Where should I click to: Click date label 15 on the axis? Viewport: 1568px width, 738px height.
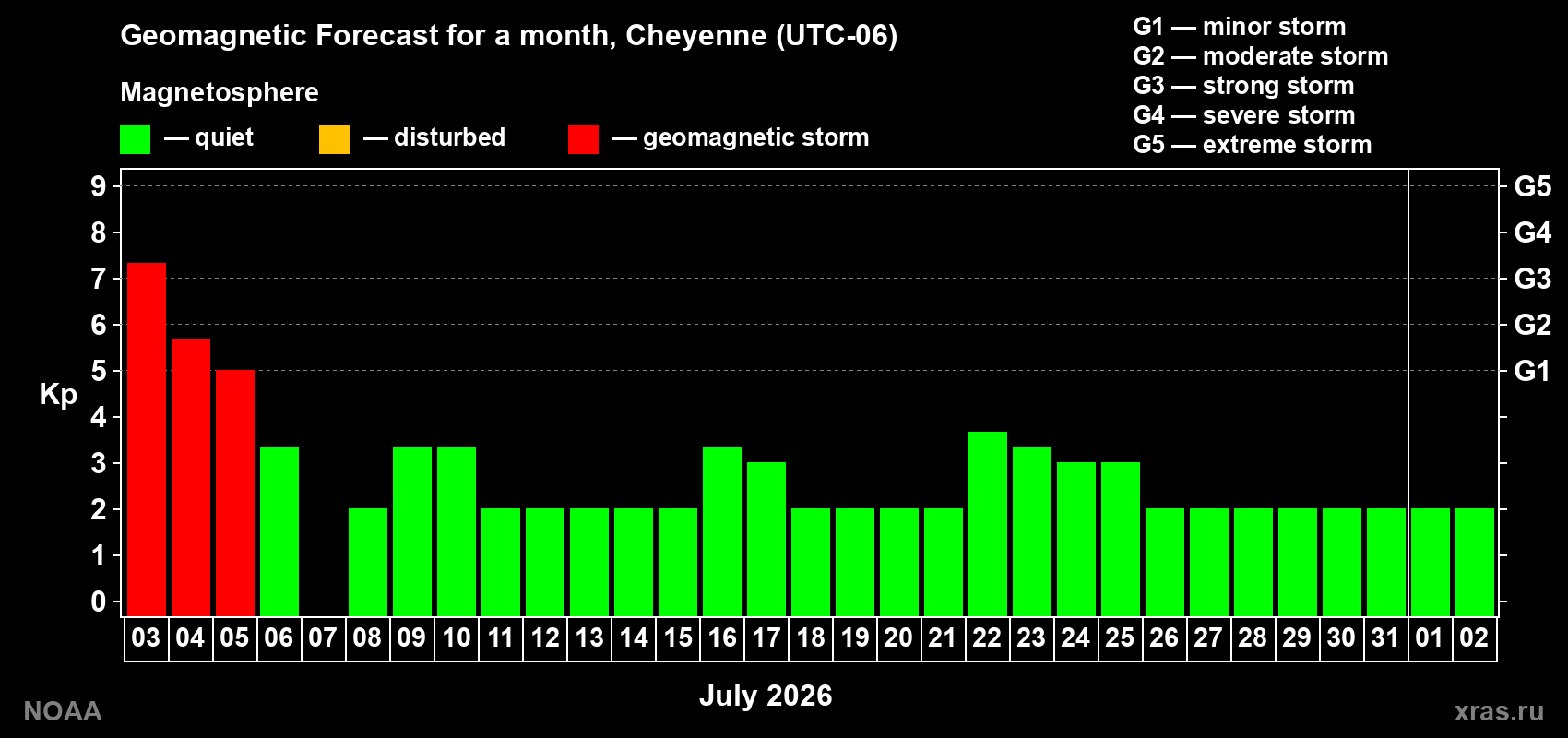pos(678,637)
